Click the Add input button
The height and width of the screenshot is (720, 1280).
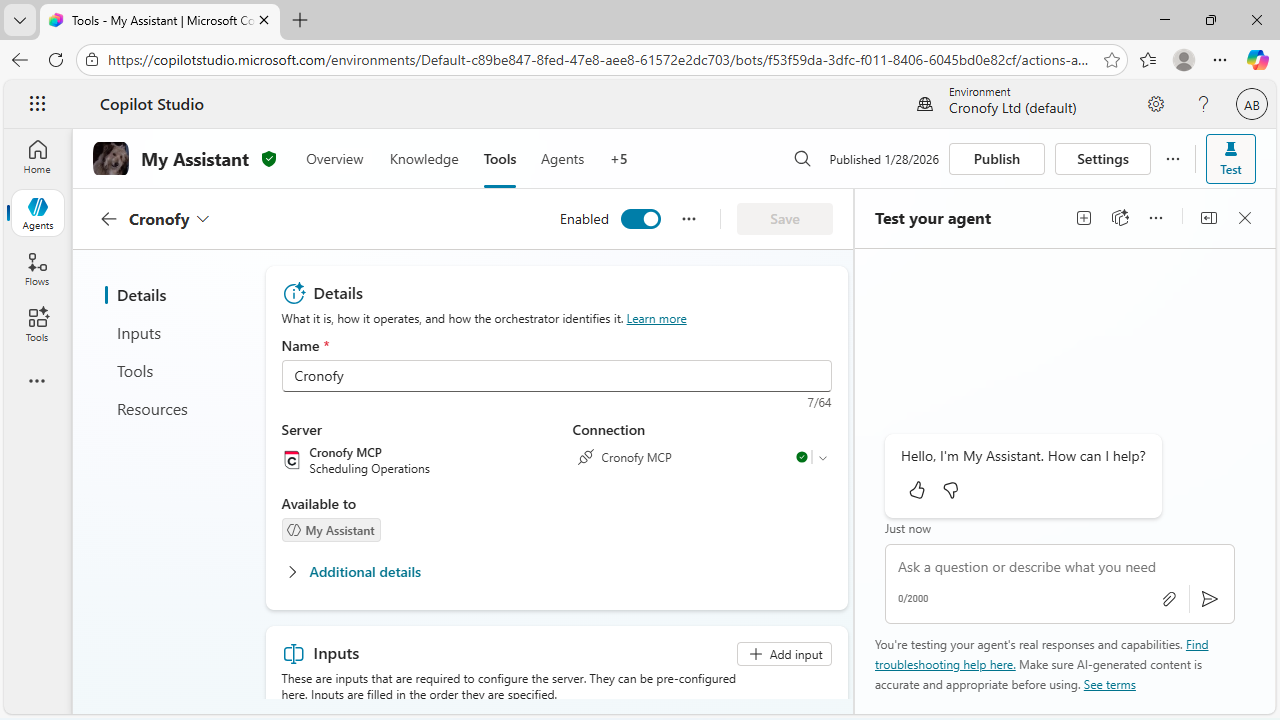[x=785, y=654]
